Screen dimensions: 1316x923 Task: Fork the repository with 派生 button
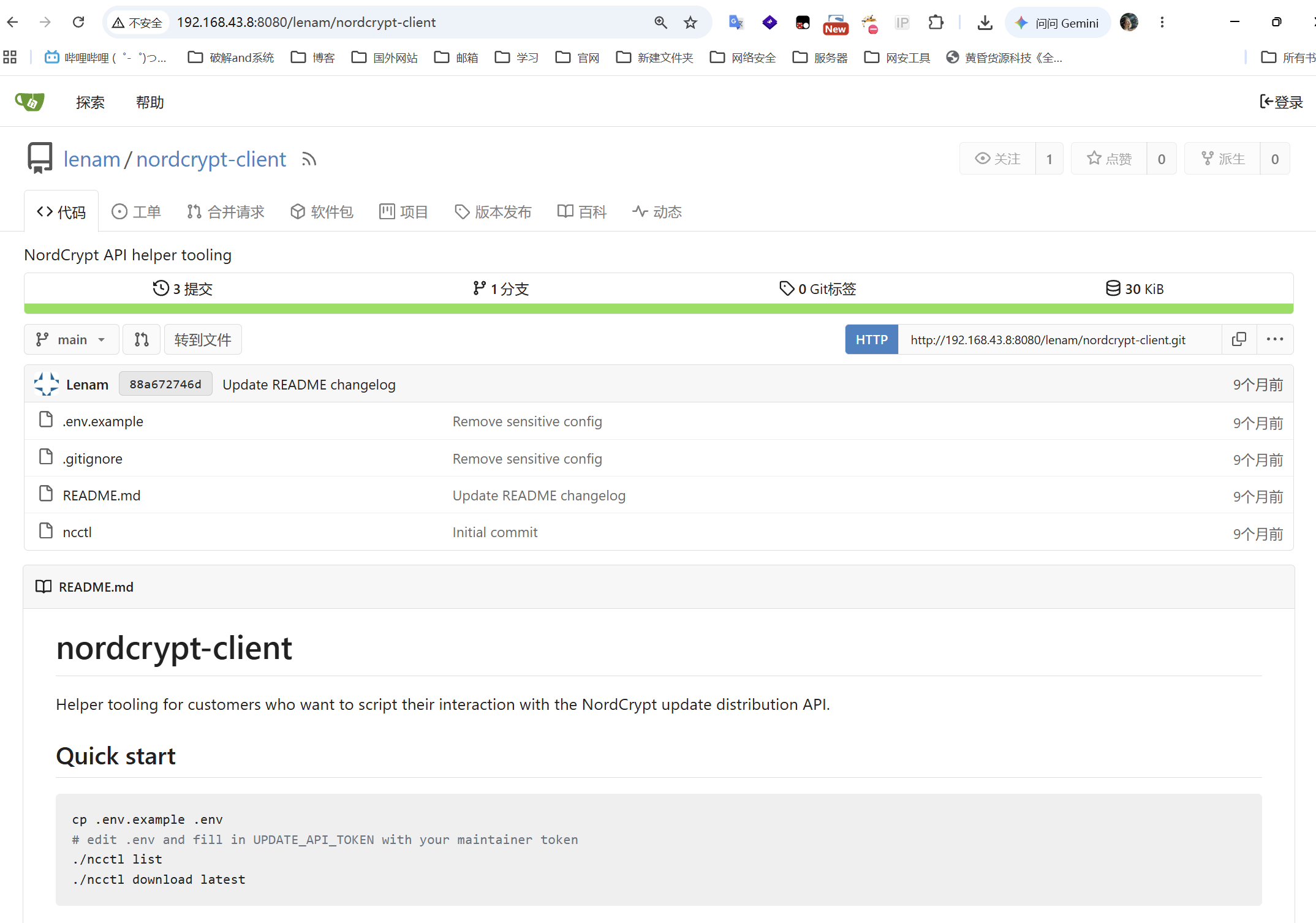1222,159
